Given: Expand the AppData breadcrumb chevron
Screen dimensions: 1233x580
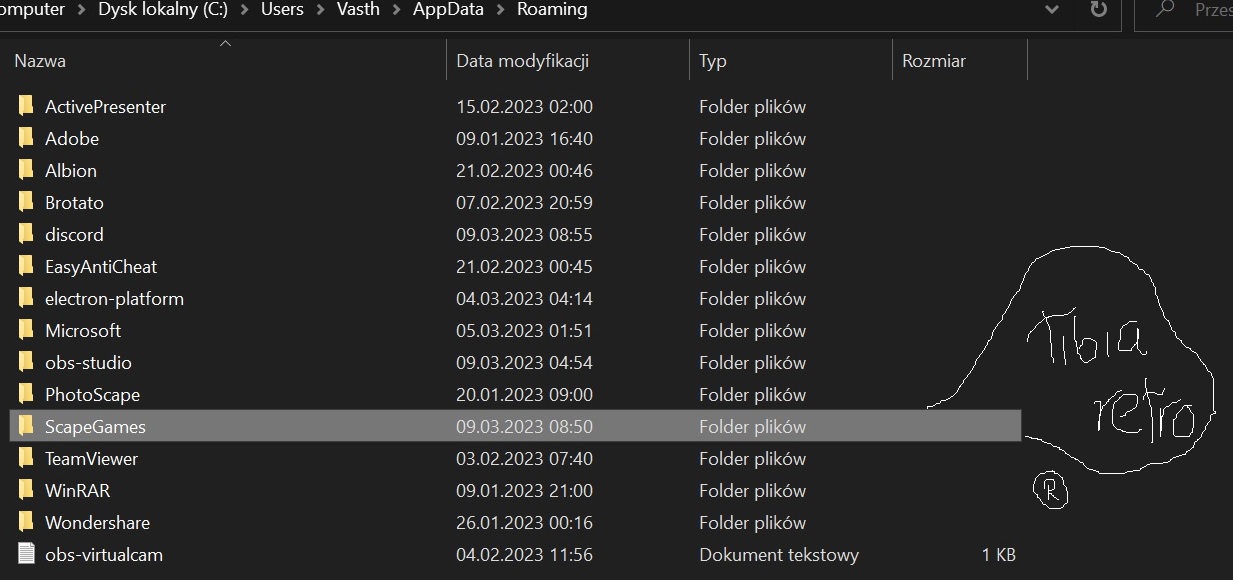Looking at the screenshot, I should pyautogui.click(x=500, y=10).
